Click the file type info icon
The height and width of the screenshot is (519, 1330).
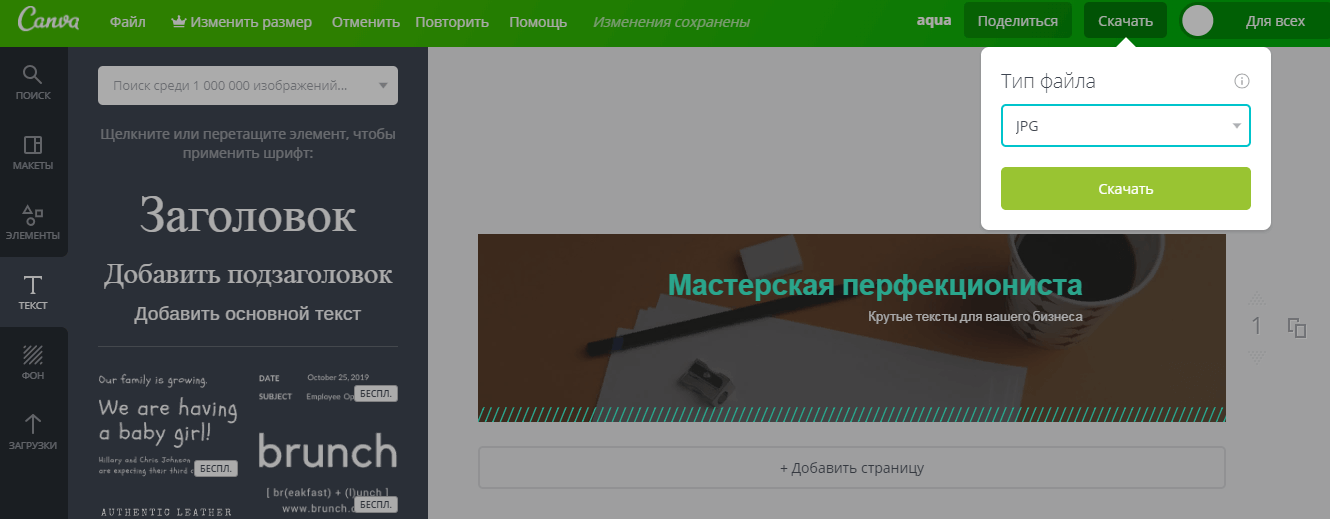pos(1242,82)
